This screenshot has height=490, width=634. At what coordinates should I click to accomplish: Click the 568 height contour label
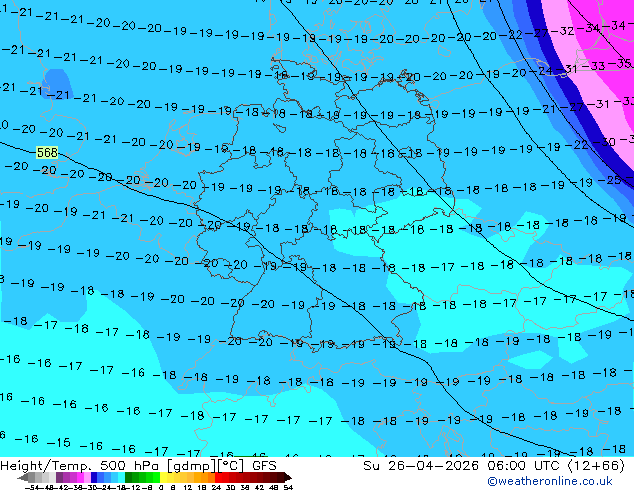coord(47,152)
